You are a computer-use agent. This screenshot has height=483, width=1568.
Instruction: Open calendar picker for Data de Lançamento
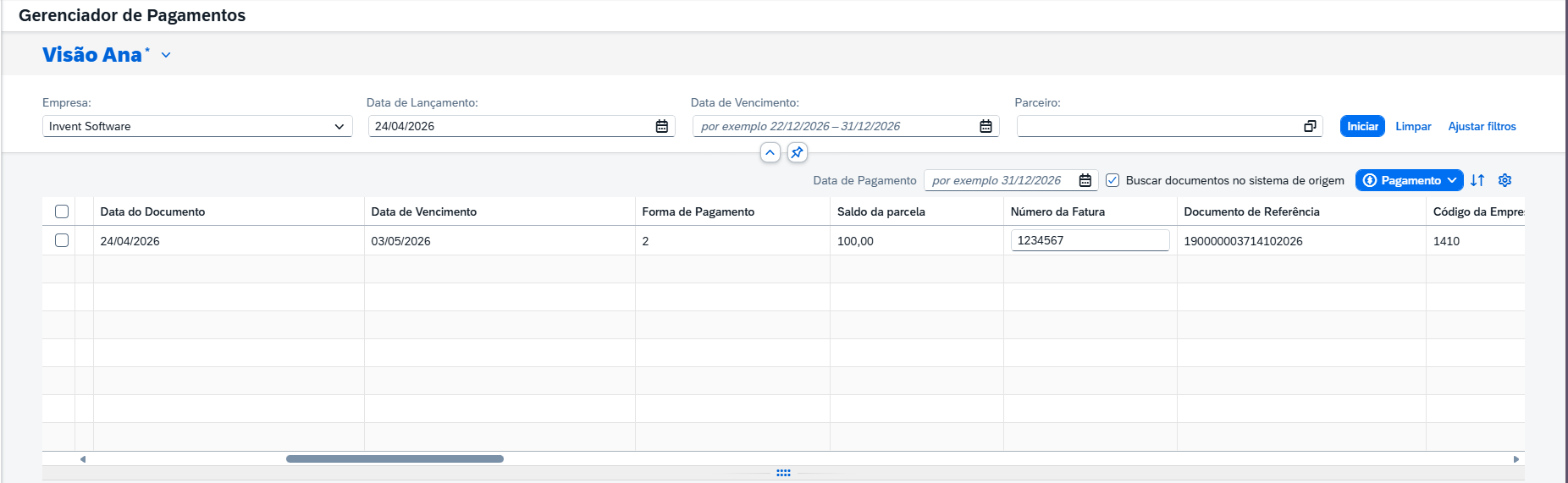click(x=662, y=126)
